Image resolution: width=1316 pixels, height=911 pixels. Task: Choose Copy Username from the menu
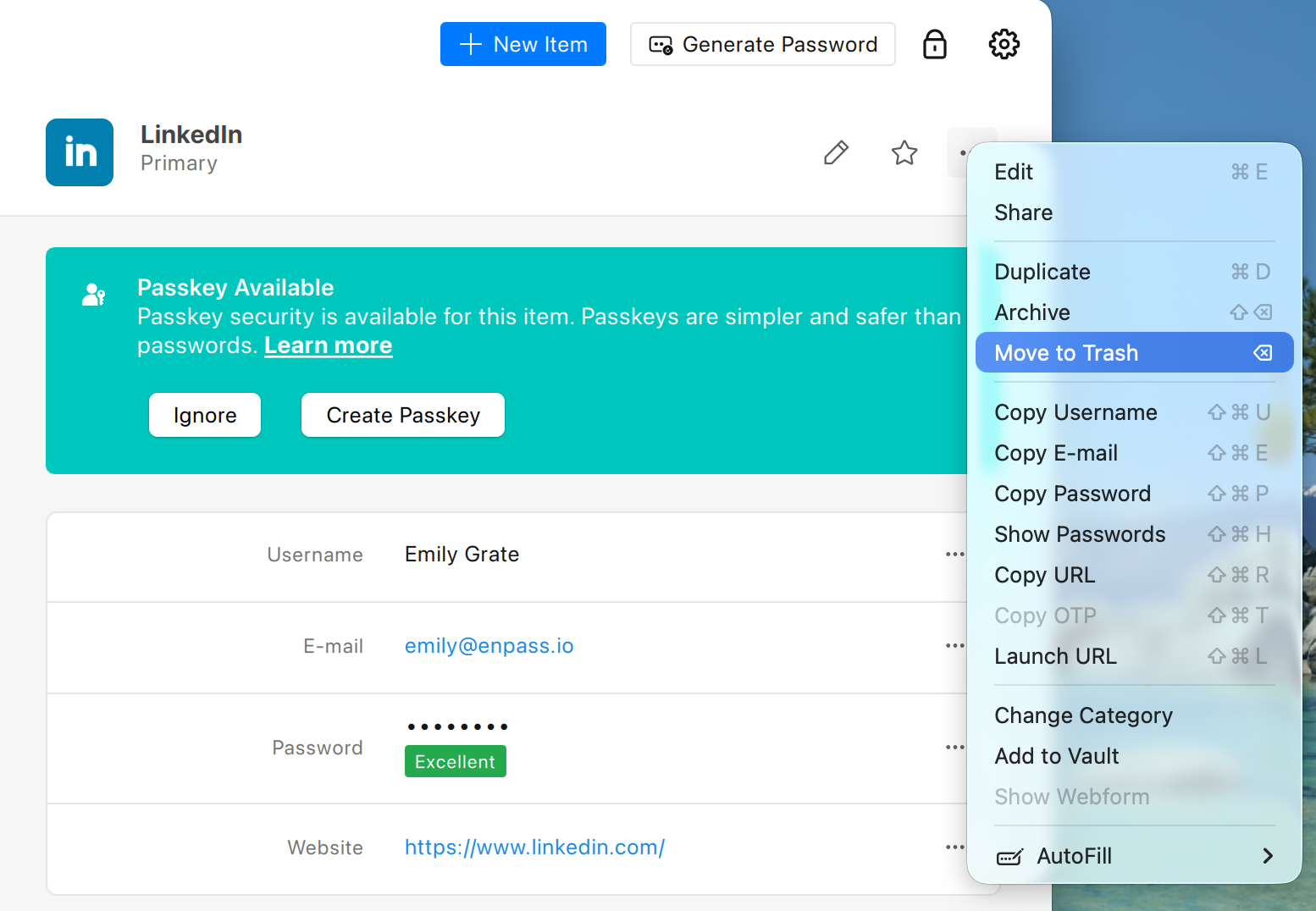tap(1135, 412)
